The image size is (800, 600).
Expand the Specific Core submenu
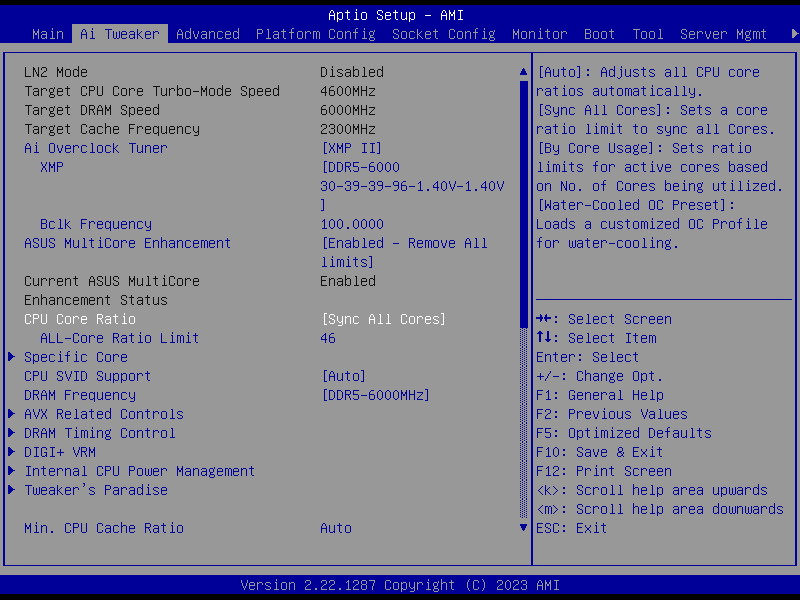point(76,357)
